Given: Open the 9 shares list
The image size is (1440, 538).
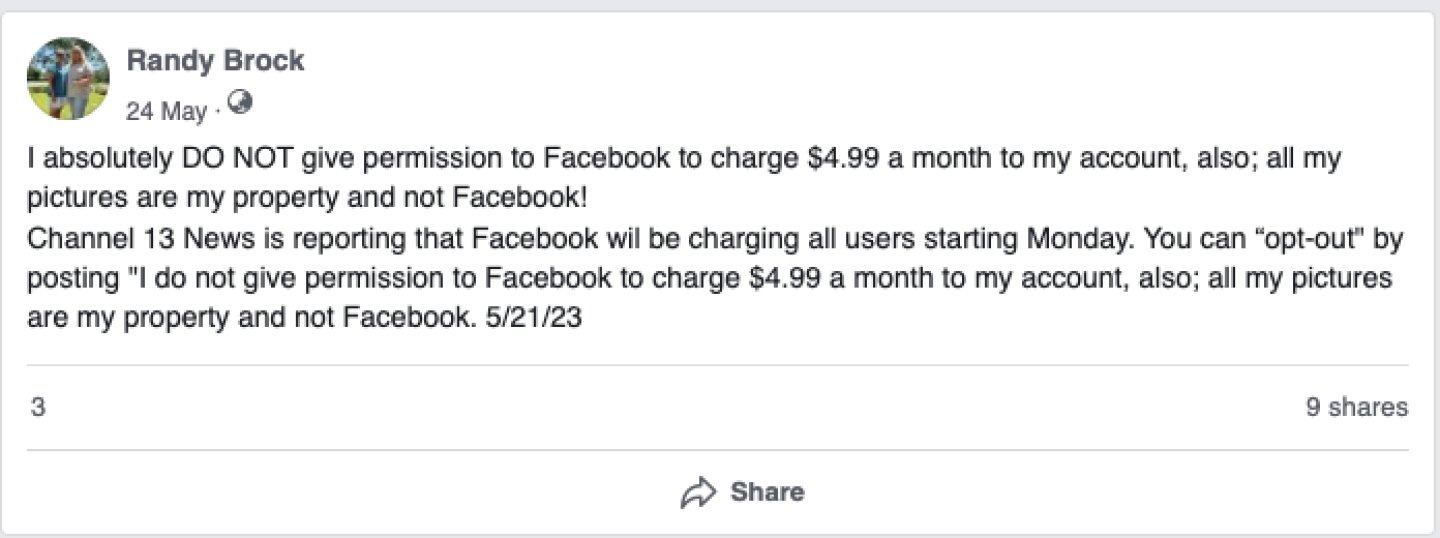Looking at the screenshot, I should point(1356,407).
